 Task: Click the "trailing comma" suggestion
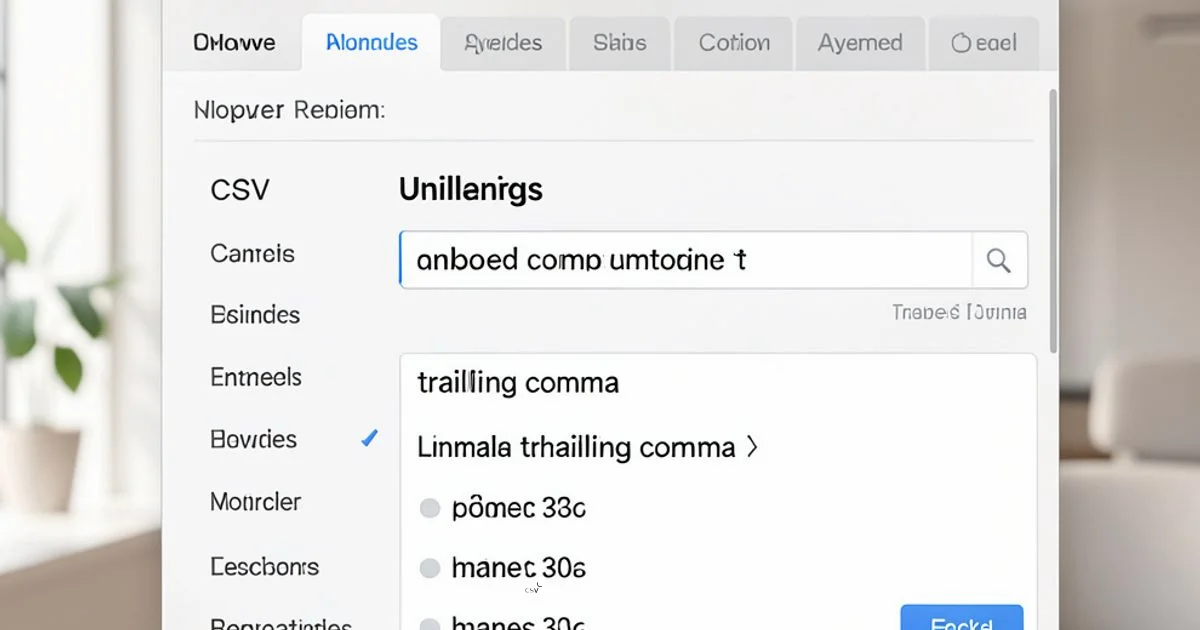tap(517, 382)
